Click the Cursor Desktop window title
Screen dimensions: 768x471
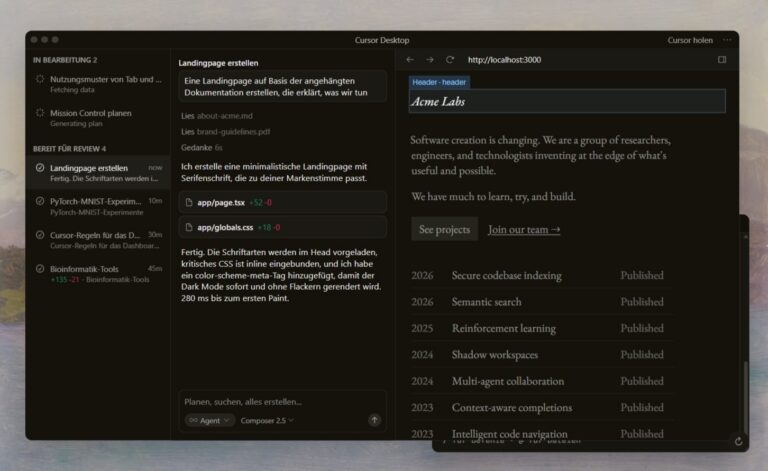382,40
